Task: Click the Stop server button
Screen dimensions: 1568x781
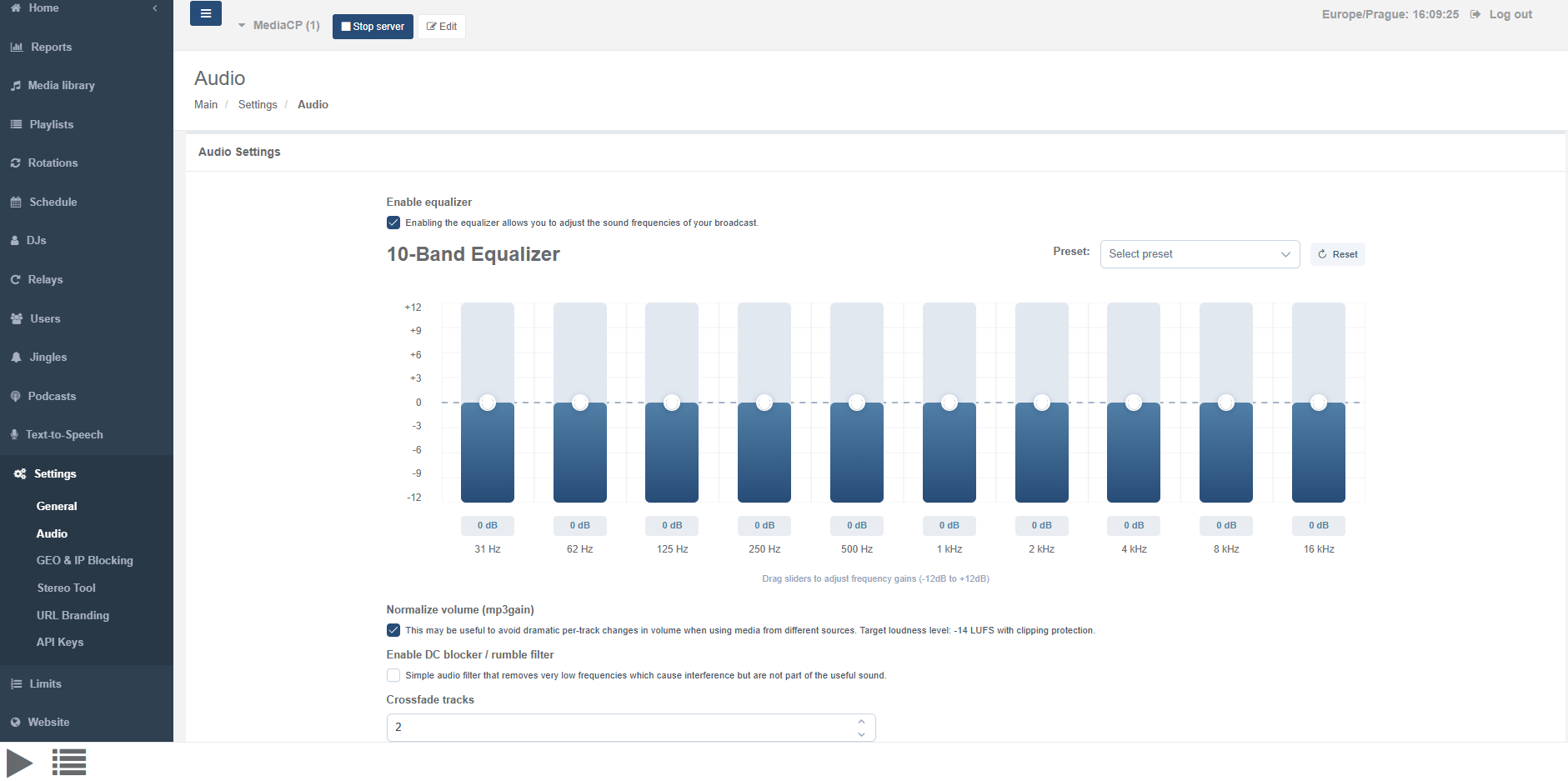Action: pyautogui.click(x=373, y=27)
